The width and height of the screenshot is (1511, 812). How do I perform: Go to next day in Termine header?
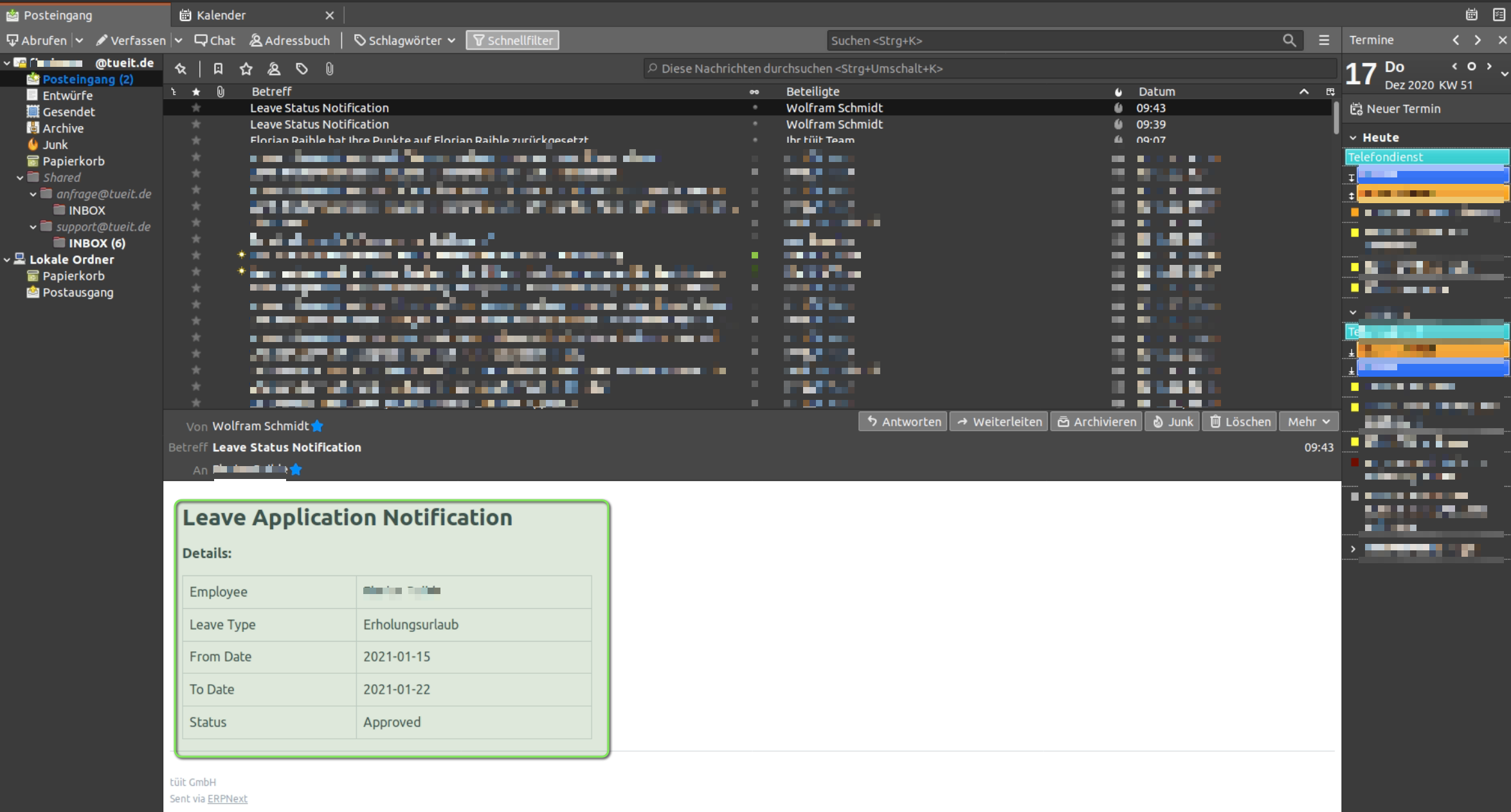click(1478, 40)
